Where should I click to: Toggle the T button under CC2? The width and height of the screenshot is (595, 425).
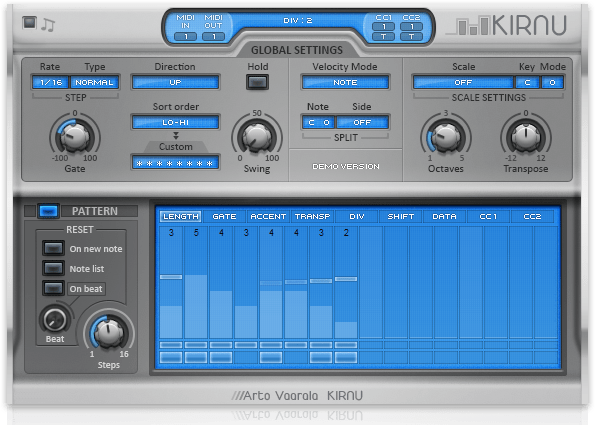411,37
